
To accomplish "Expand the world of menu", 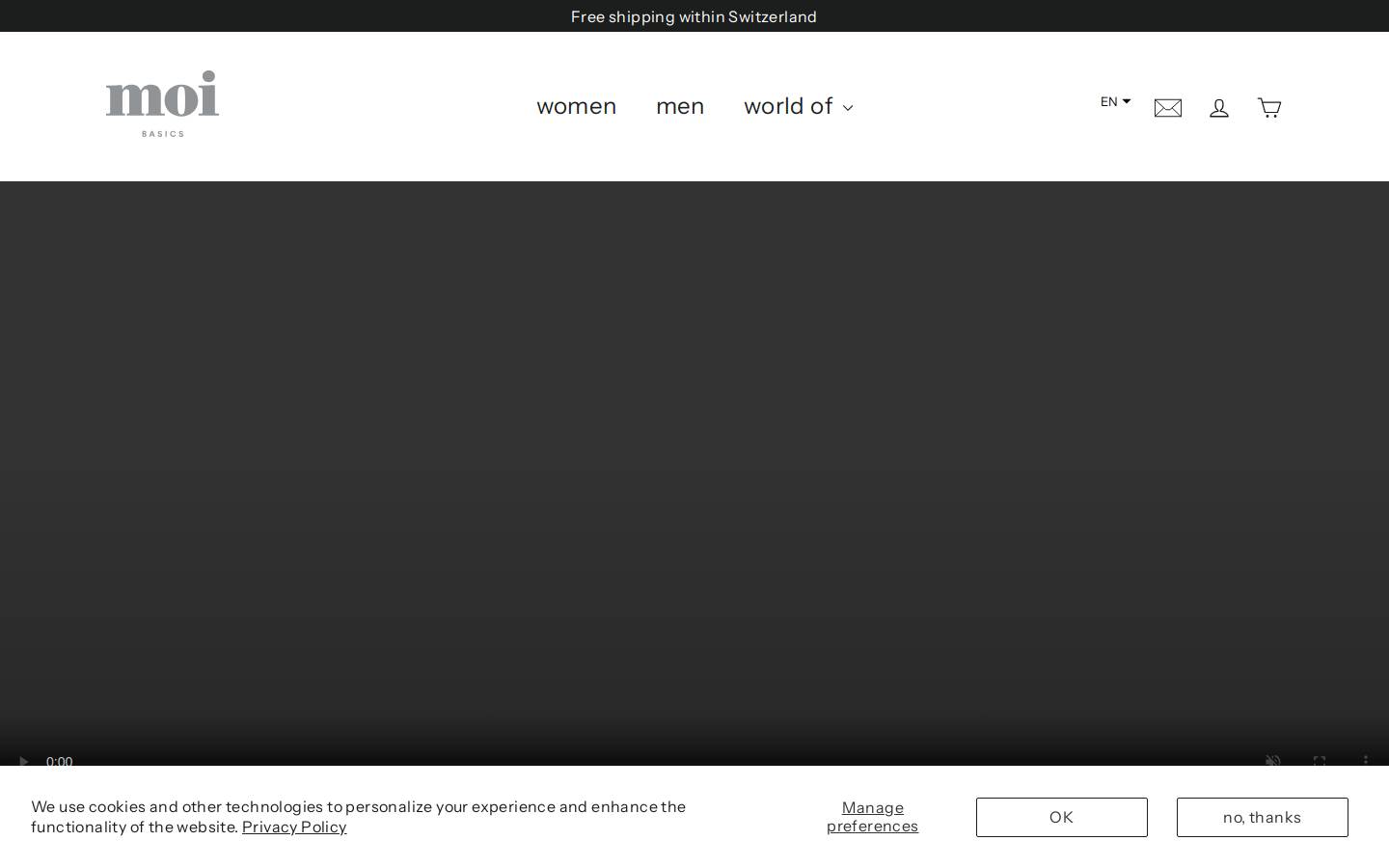I will (x=799, y=106).
